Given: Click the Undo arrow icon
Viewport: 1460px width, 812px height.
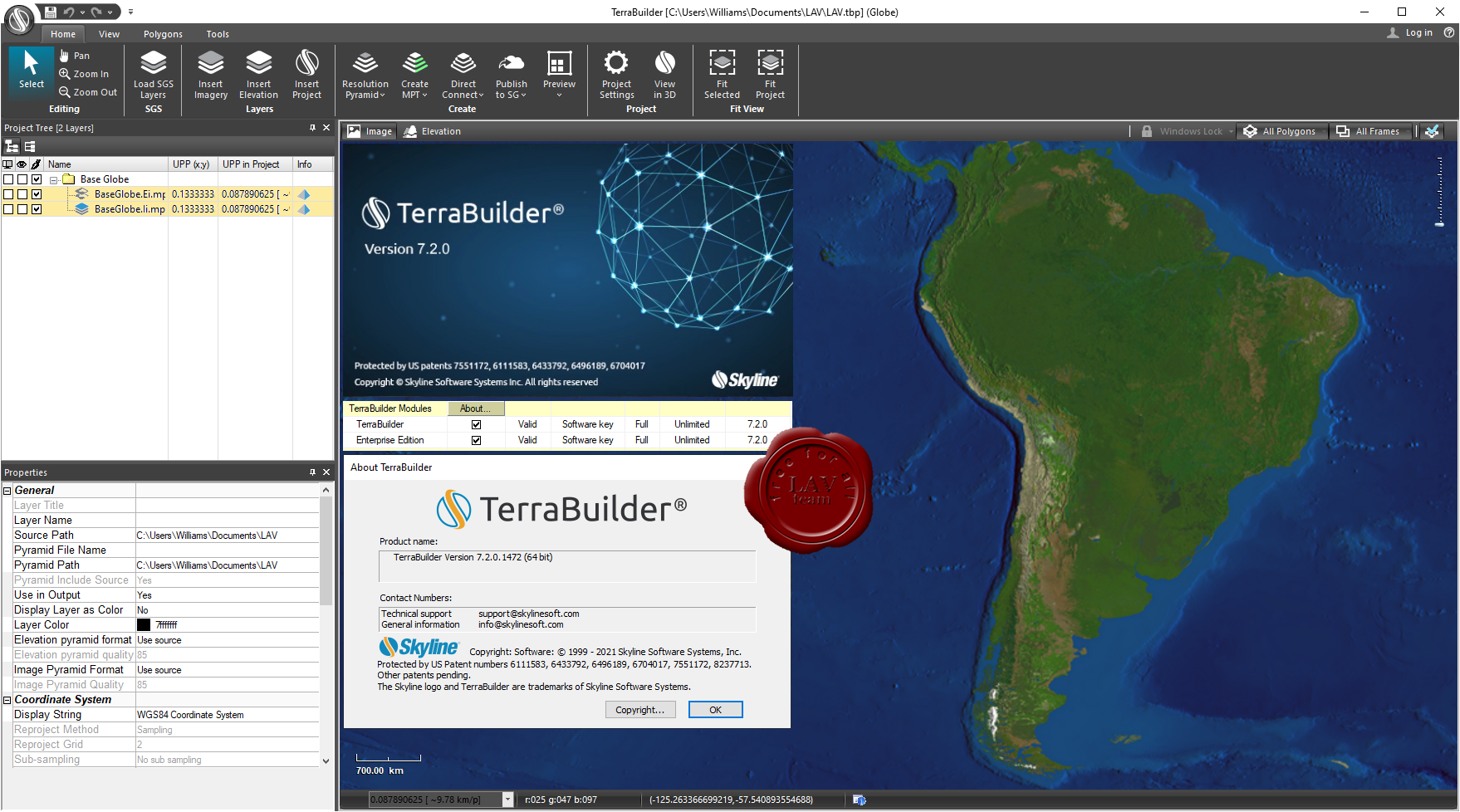Looking at the screenshot, I should coord(69,12).
